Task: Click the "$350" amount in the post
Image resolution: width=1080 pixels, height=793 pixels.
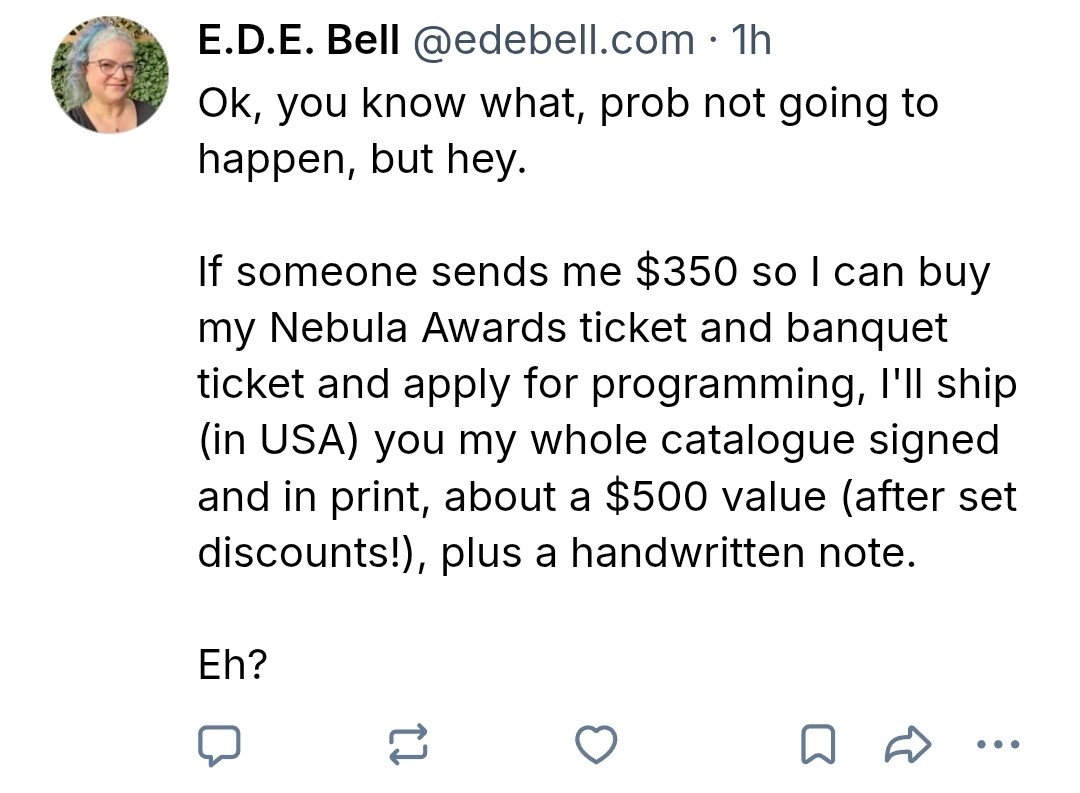Action: (x=686, y=272)
